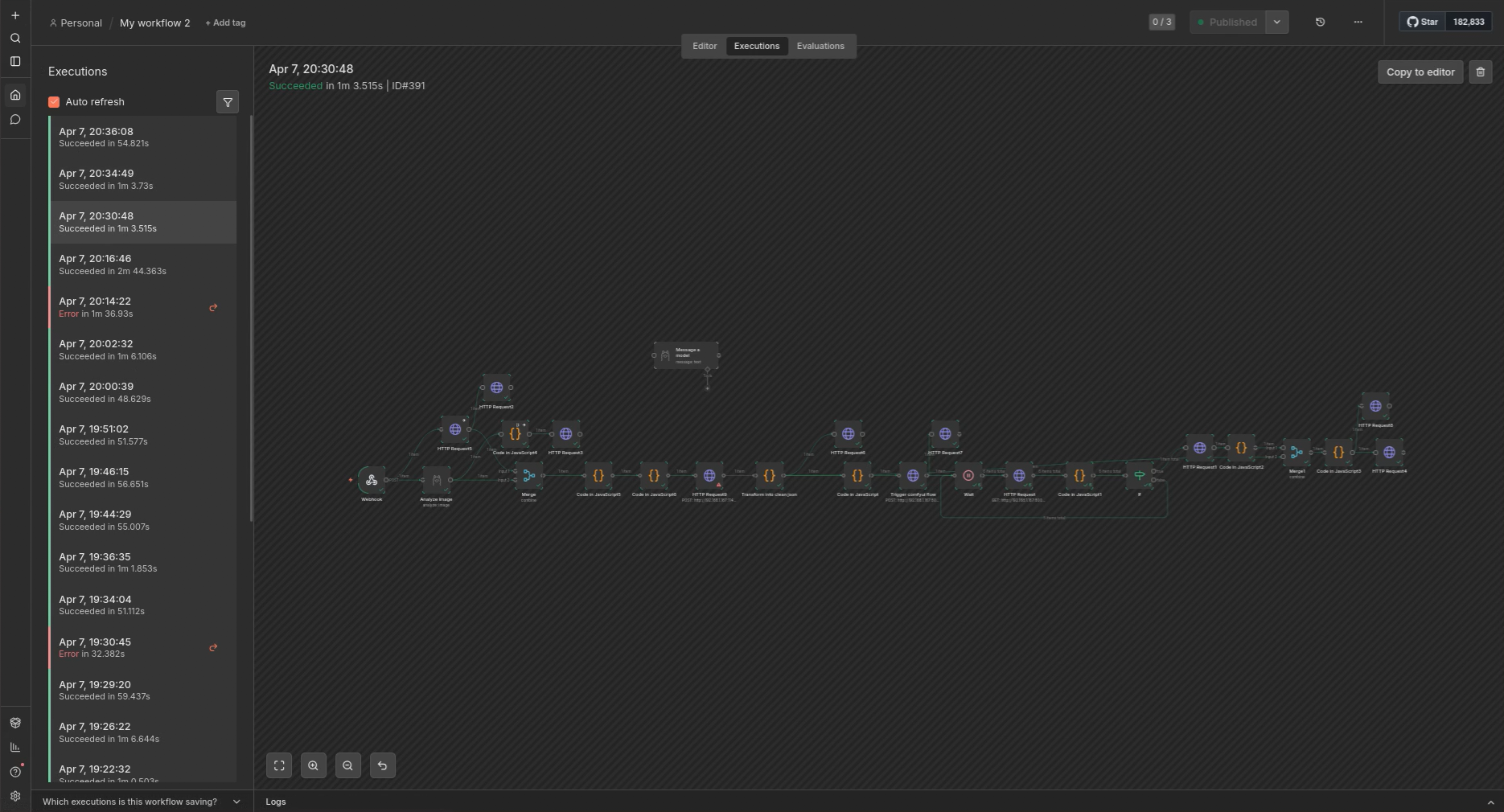The height and width of the screenshot is (812, 1504).
Task: Open the Merge combine node
Action: point(529,476)
